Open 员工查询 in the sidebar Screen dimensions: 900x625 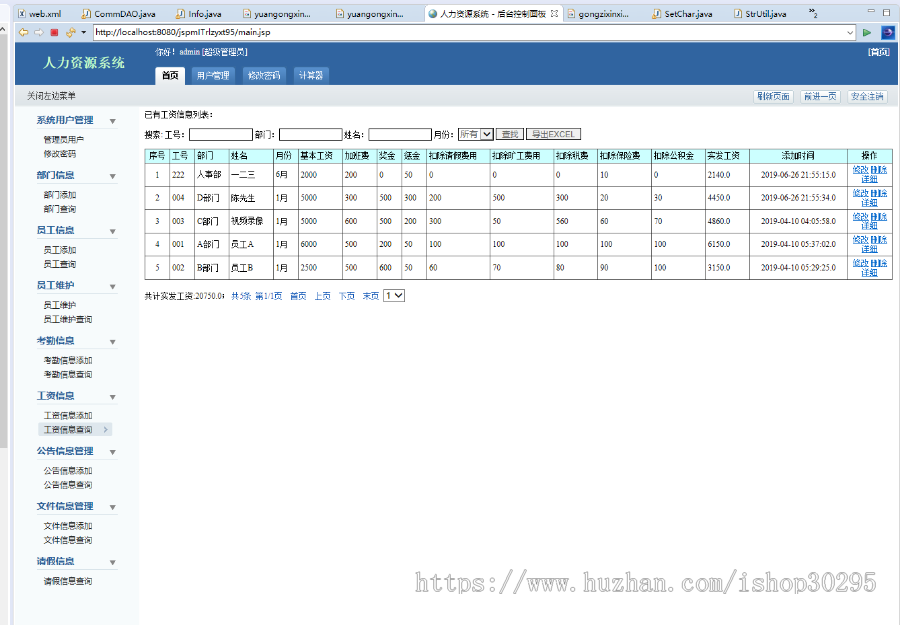pyautogui.click(x=60, y=264)
